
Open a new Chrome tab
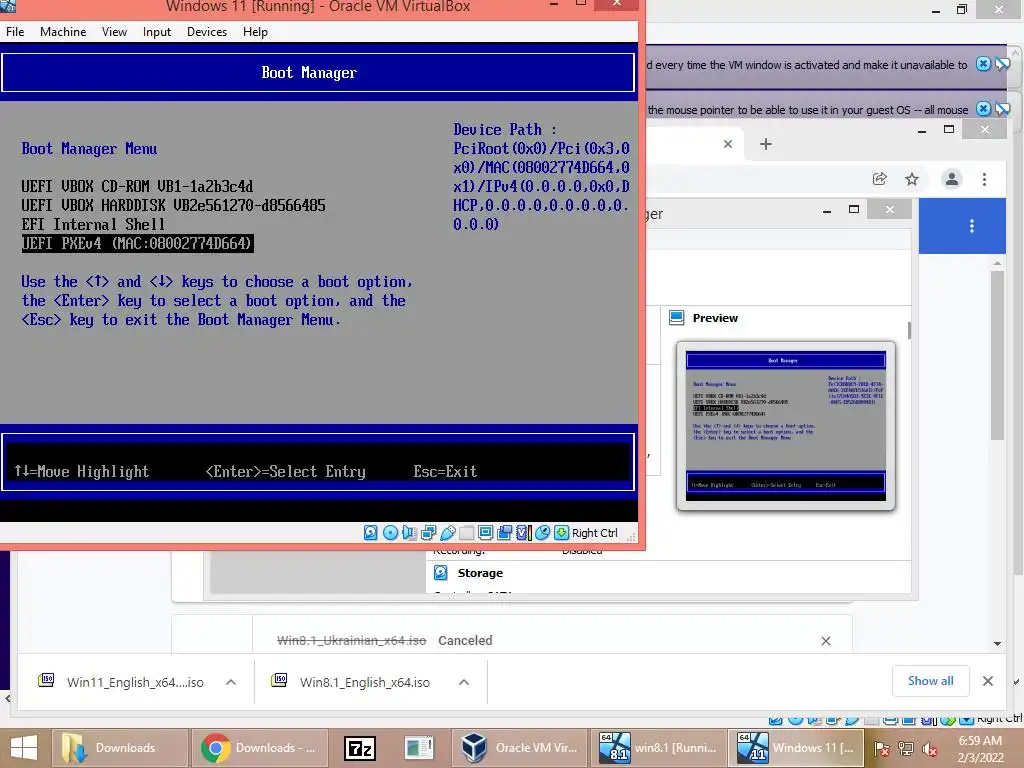766,144
